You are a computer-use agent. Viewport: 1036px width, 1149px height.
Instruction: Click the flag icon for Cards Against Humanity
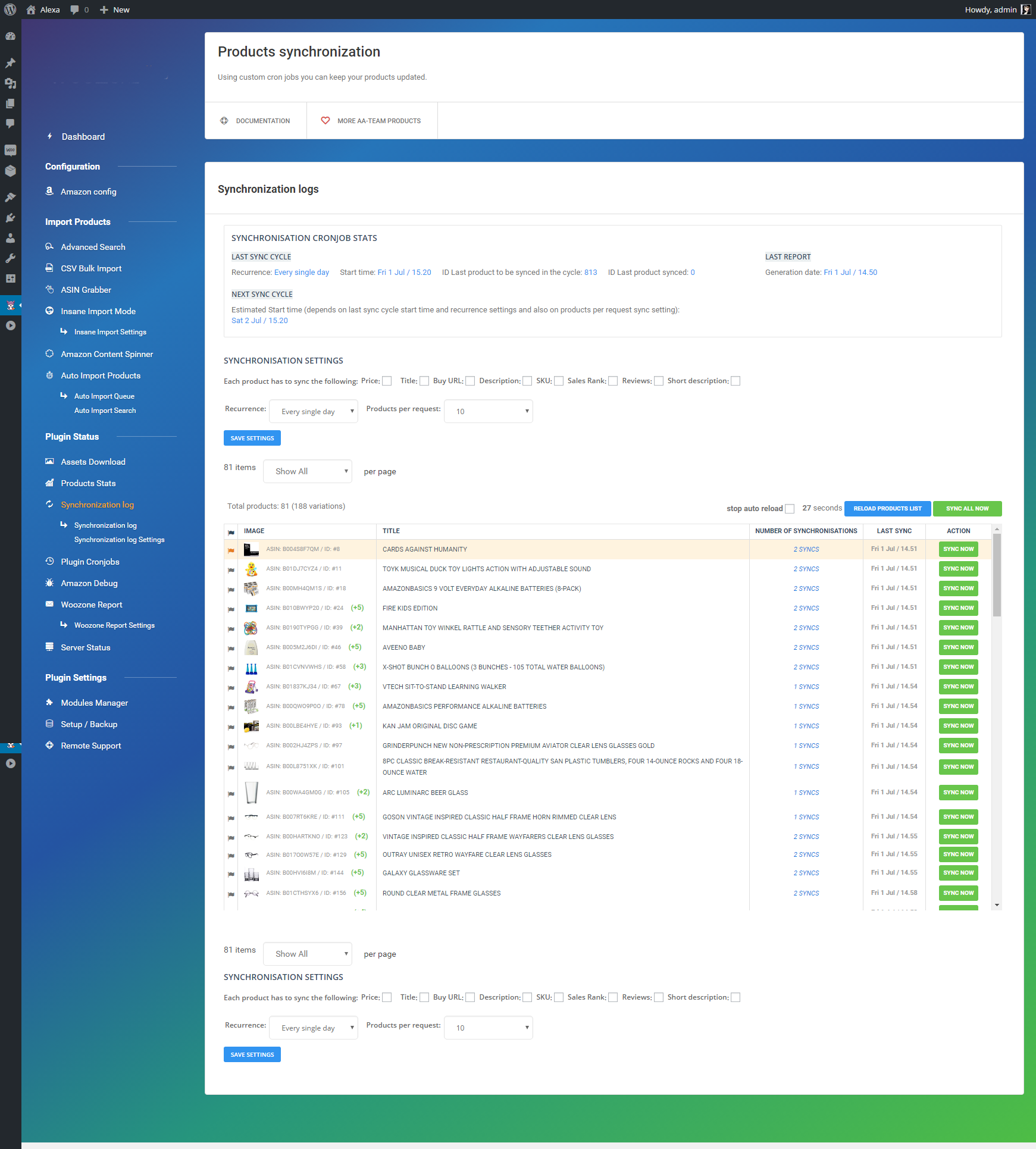[231, 550]
